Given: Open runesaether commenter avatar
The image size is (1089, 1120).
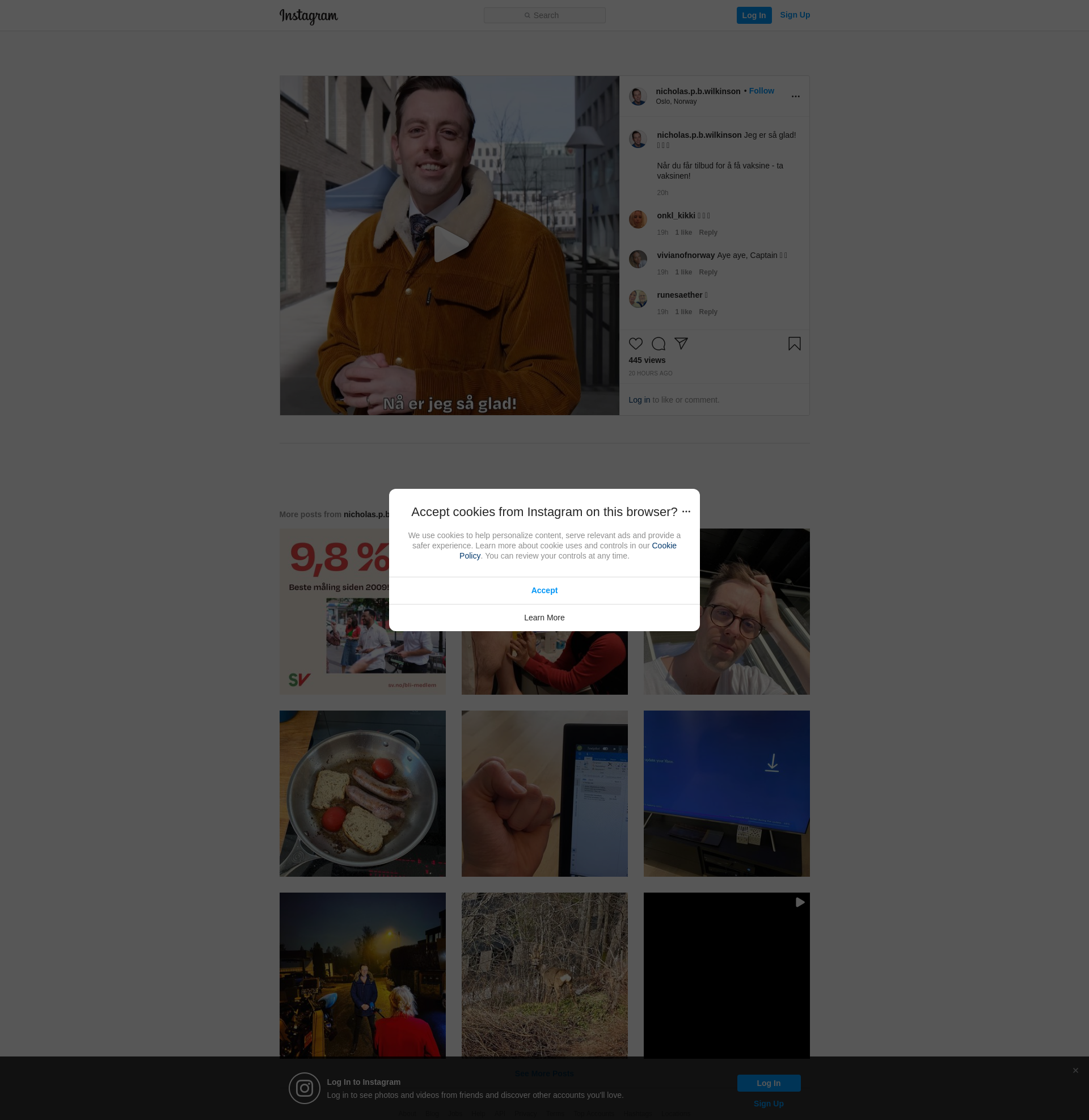Looking at the screenshot, I should coord(638,298).
